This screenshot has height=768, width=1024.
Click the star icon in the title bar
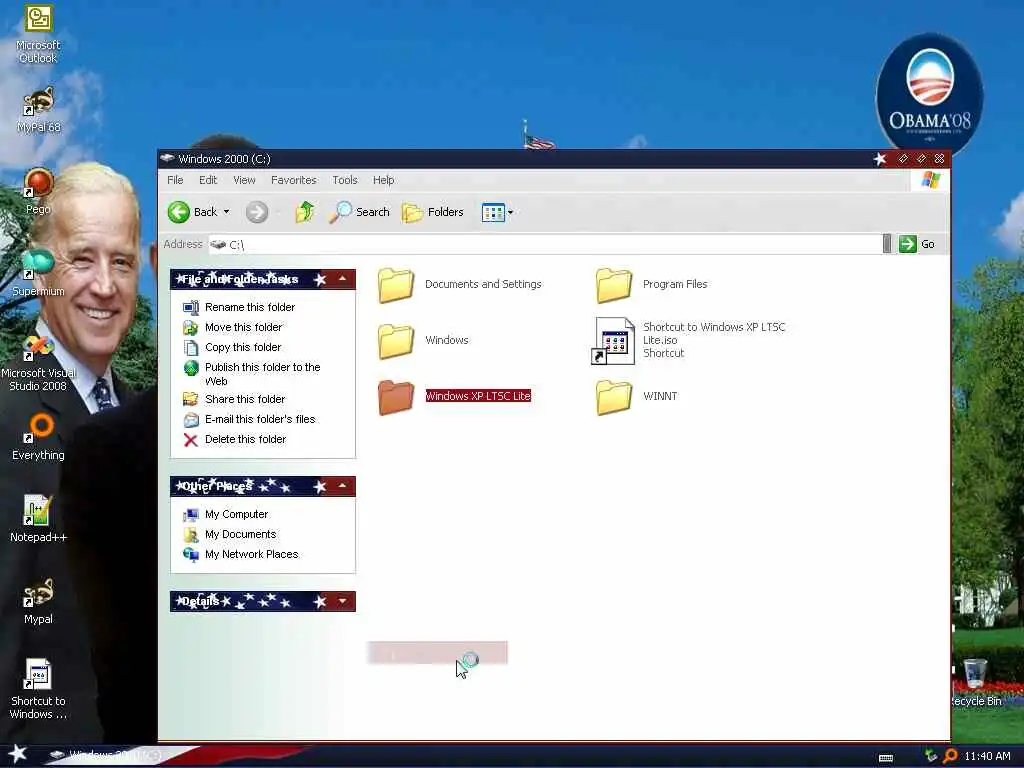click(x=880, y=159)
